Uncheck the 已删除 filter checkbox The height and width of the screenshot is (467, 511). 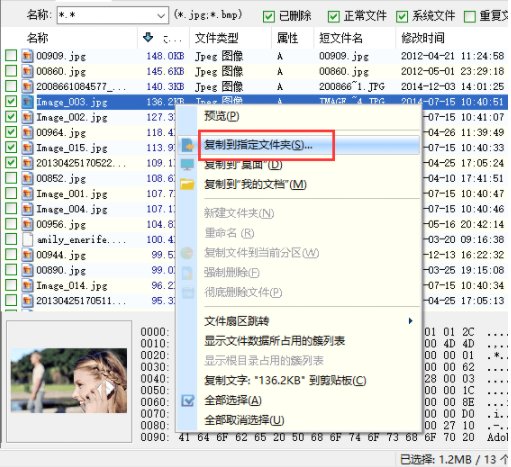[x=269, y=16]
